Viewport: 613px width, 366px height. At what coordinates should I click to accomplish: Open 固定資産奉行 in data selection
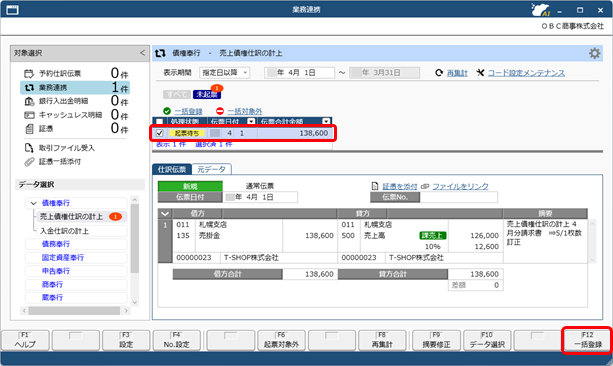click(76, 258)
